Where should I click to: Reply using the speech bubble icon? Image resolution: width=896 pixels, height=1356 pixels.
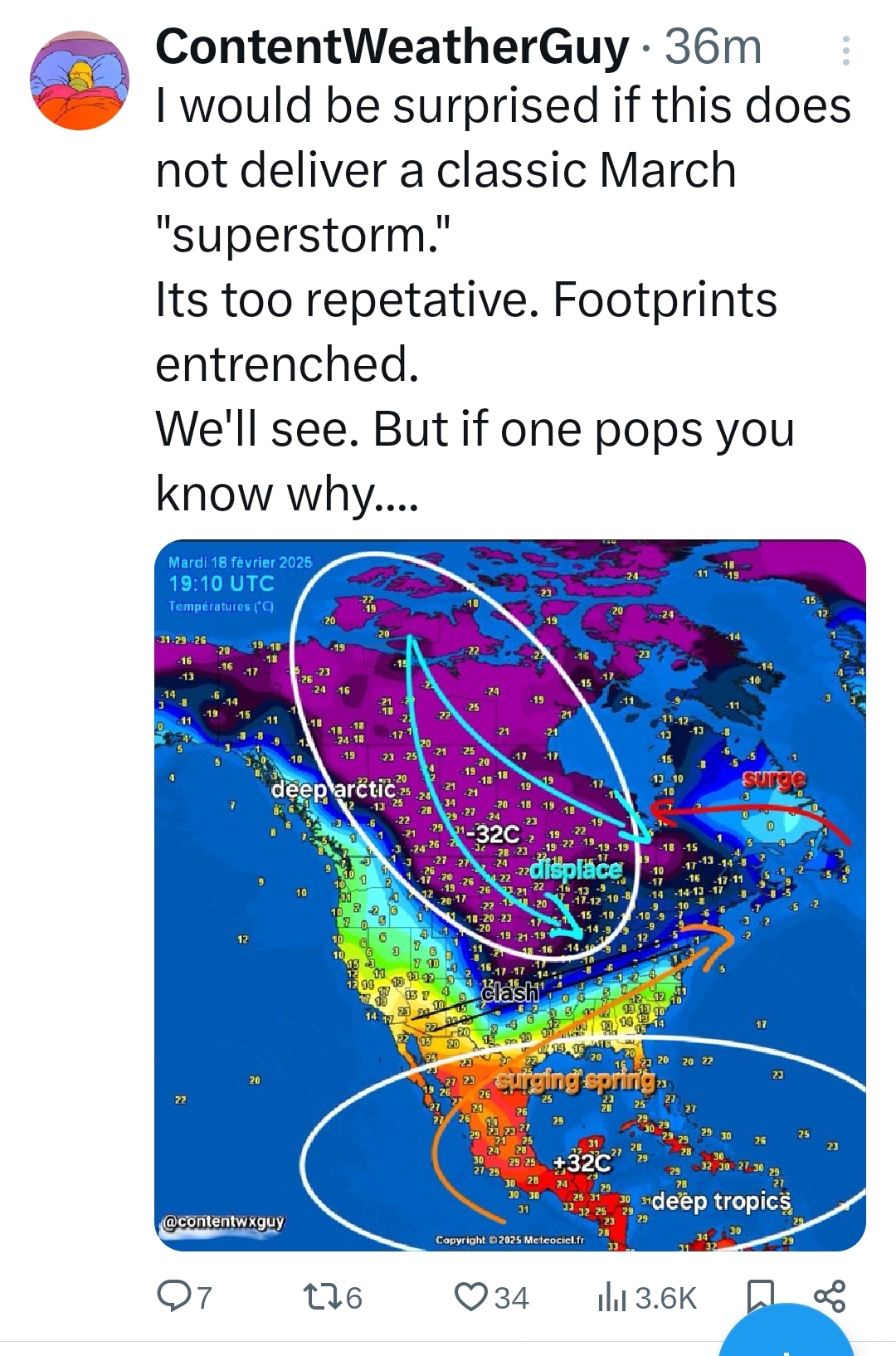(x=174, y=1296)
